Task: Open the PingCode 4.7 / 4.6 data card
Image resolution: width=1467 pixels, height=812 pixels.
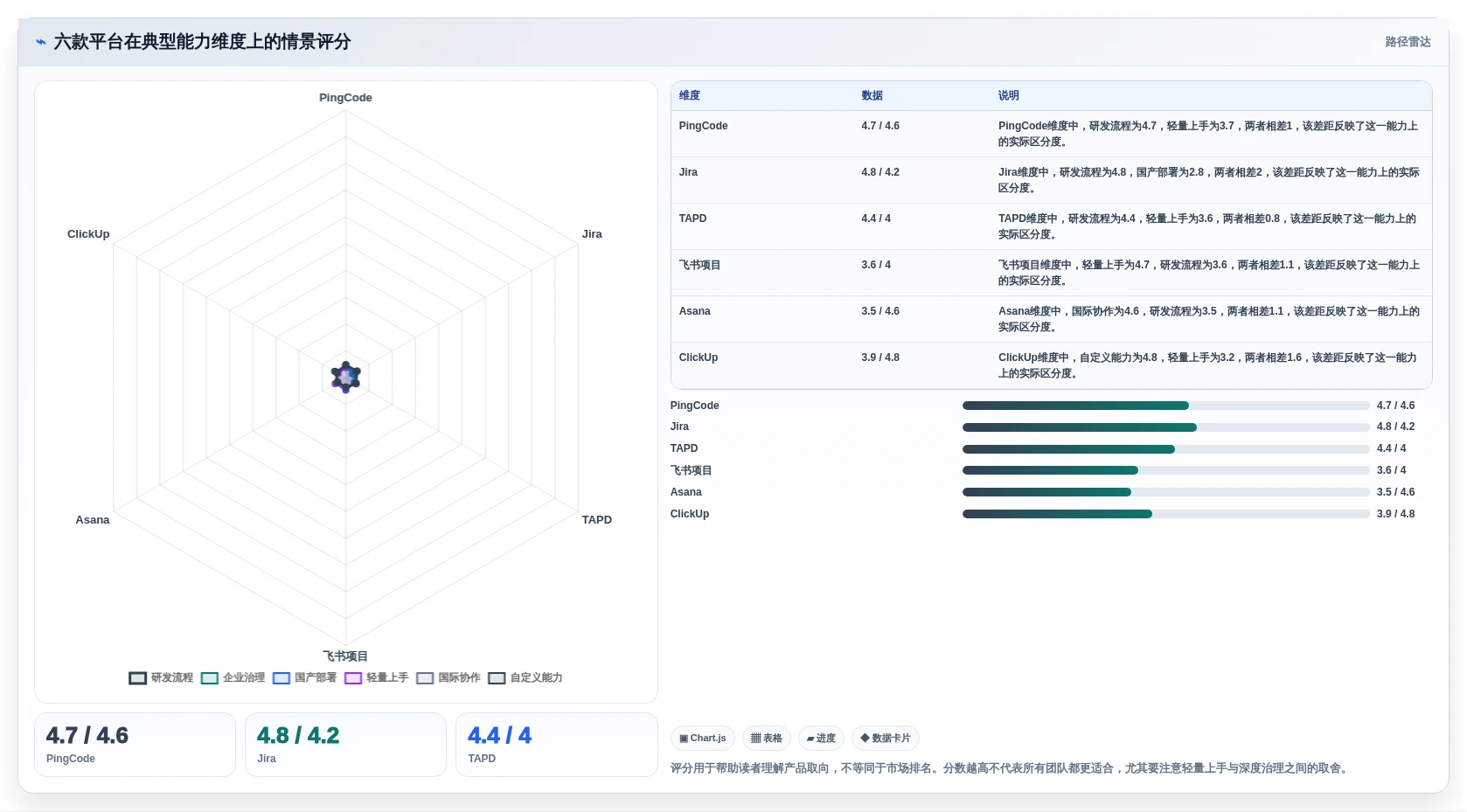Action: point(135,745)
